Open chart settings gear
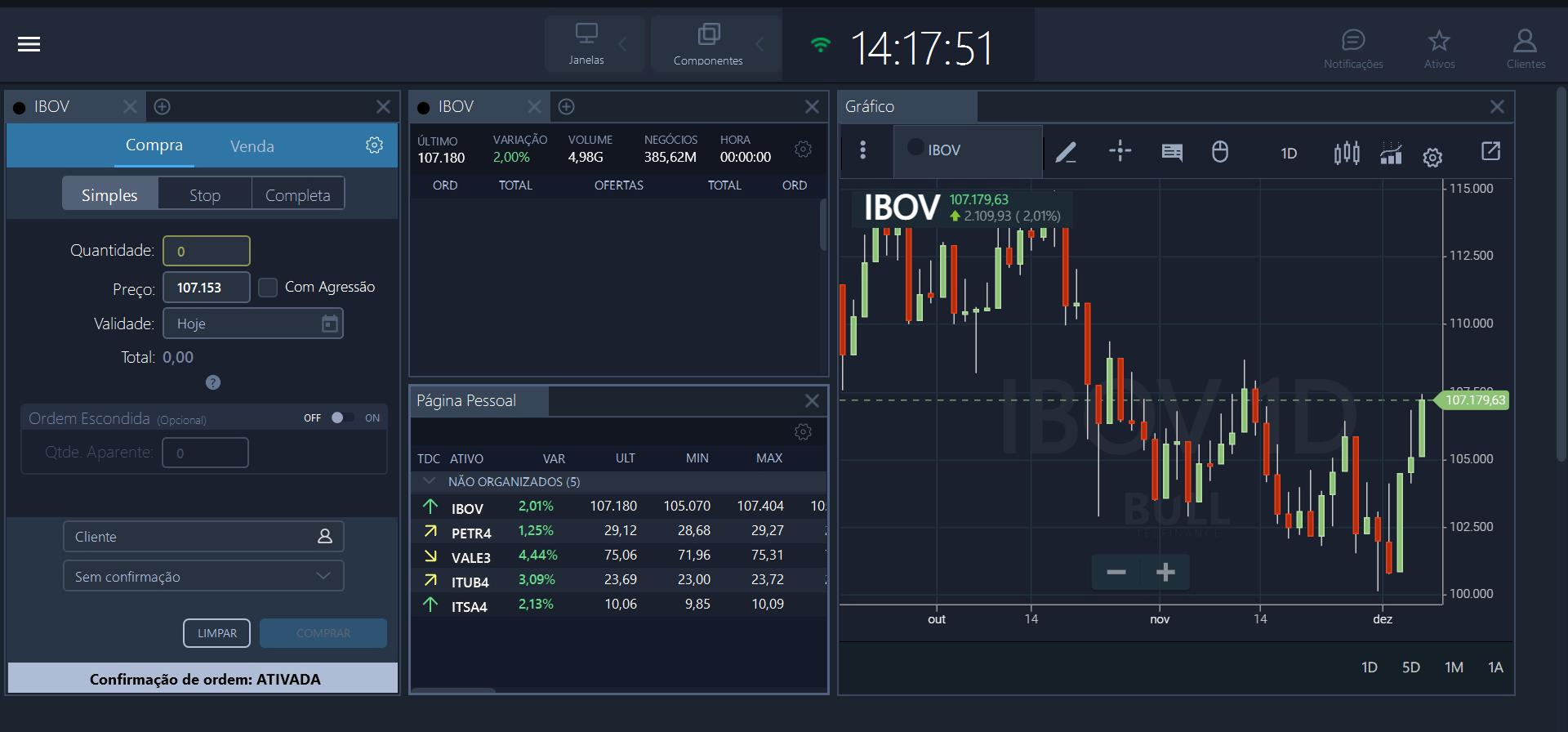This screenshot has height=732, width=1568. [x=1432, y=157]
